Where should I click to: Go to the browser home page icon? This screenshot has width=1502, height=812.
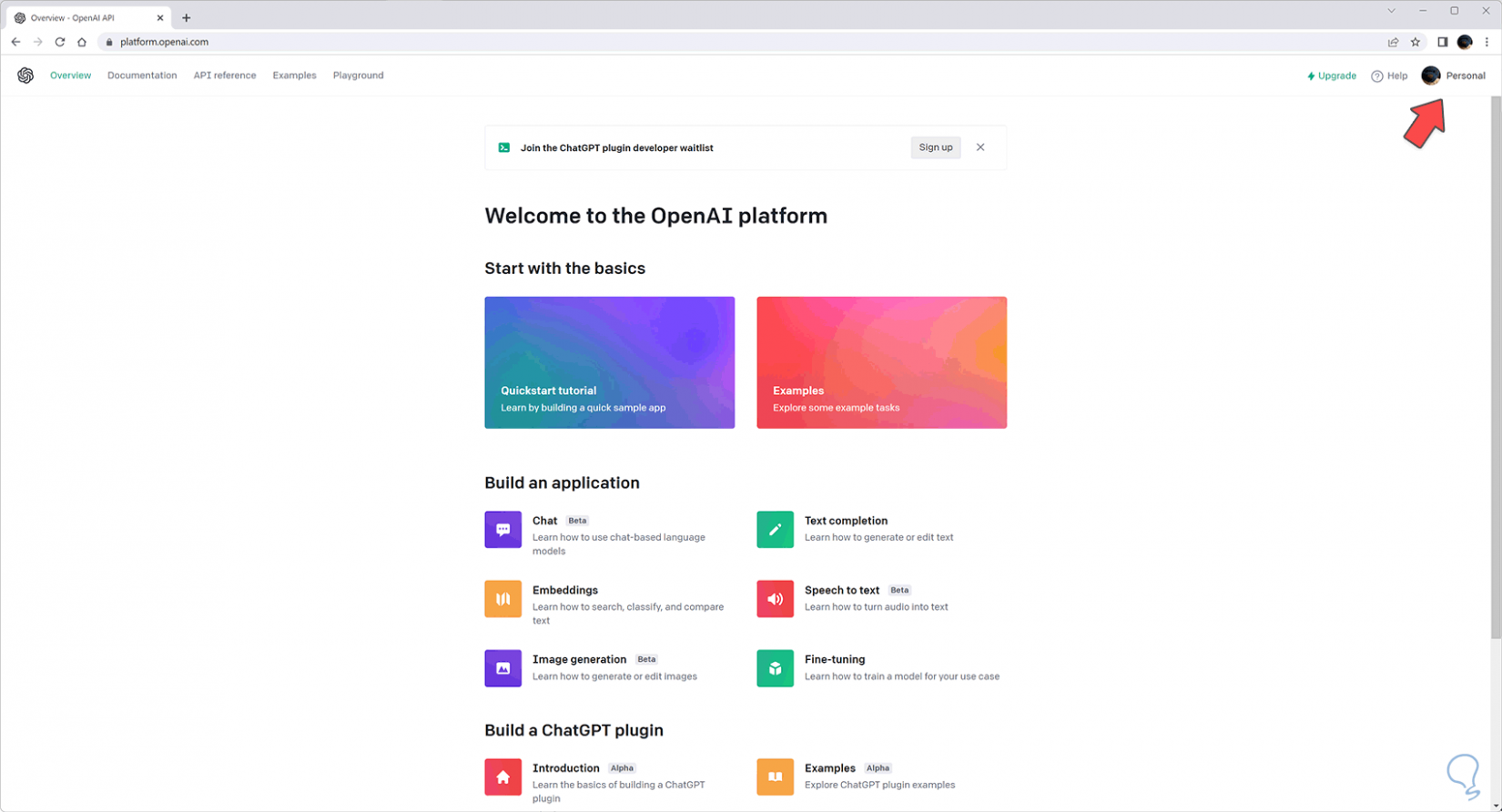82,42
